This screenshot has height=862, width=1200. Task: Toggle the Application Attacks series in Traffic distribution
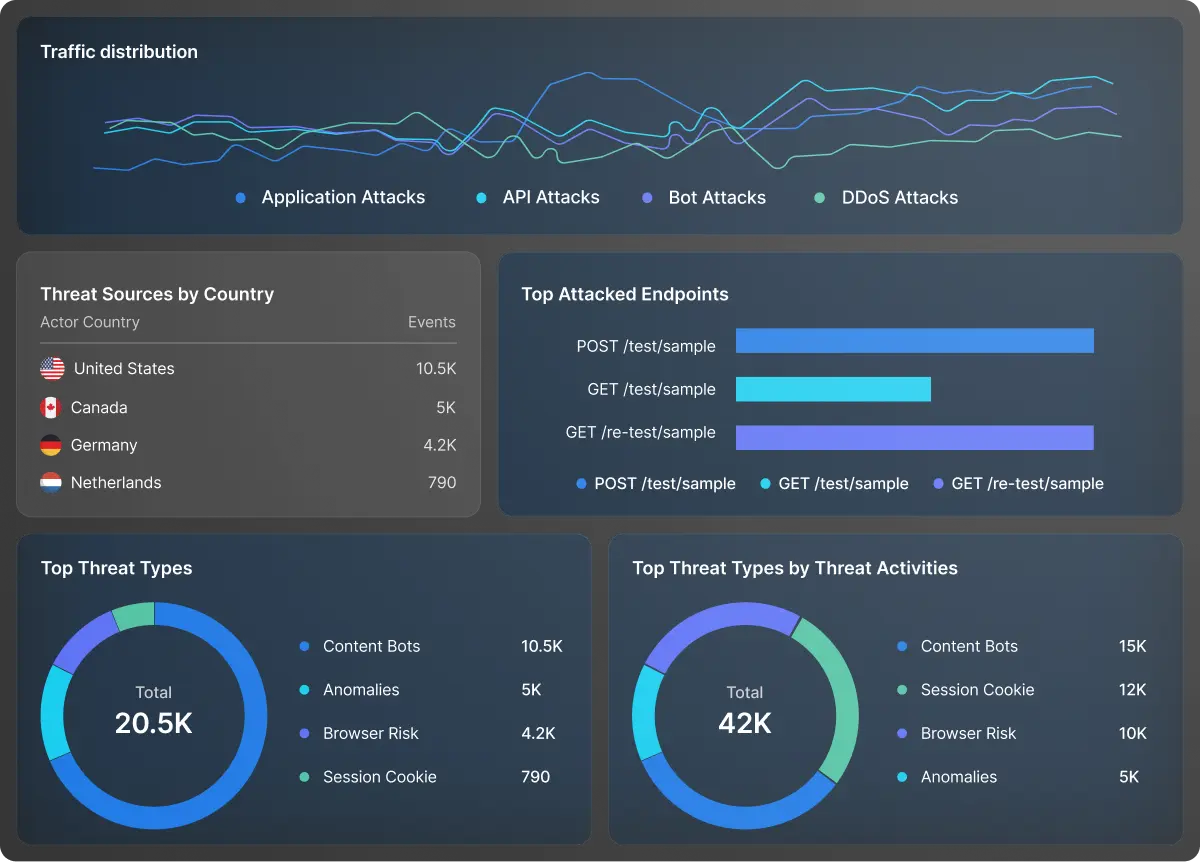(x=240, y=197)
